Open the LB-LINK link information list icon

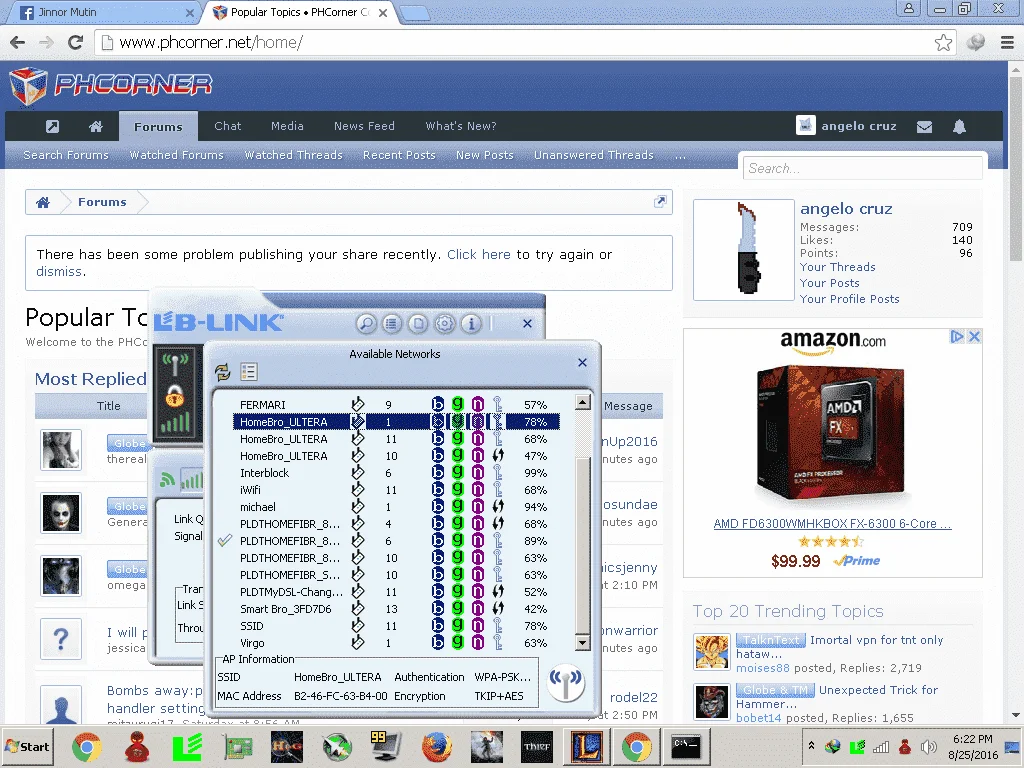(x=392, y=323)
